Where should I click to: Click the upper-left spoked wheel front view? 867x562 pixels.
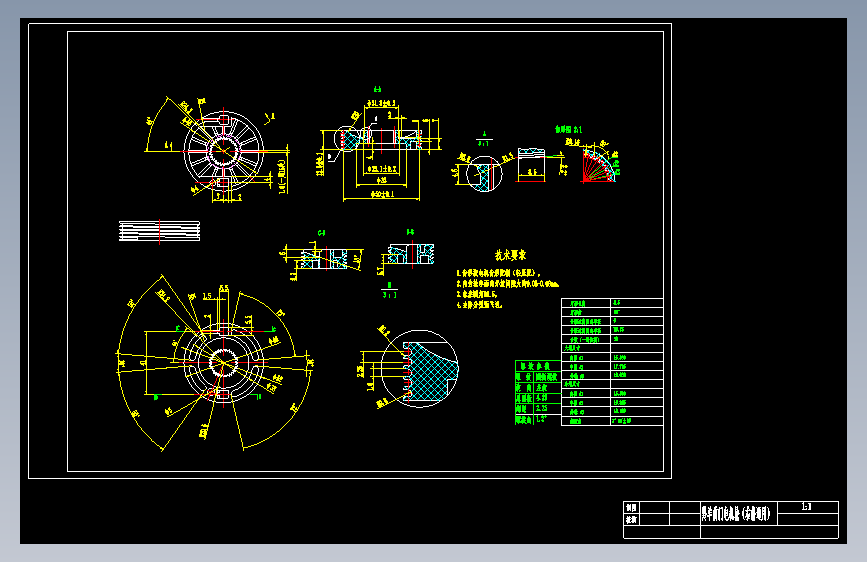tap(223, 150)
